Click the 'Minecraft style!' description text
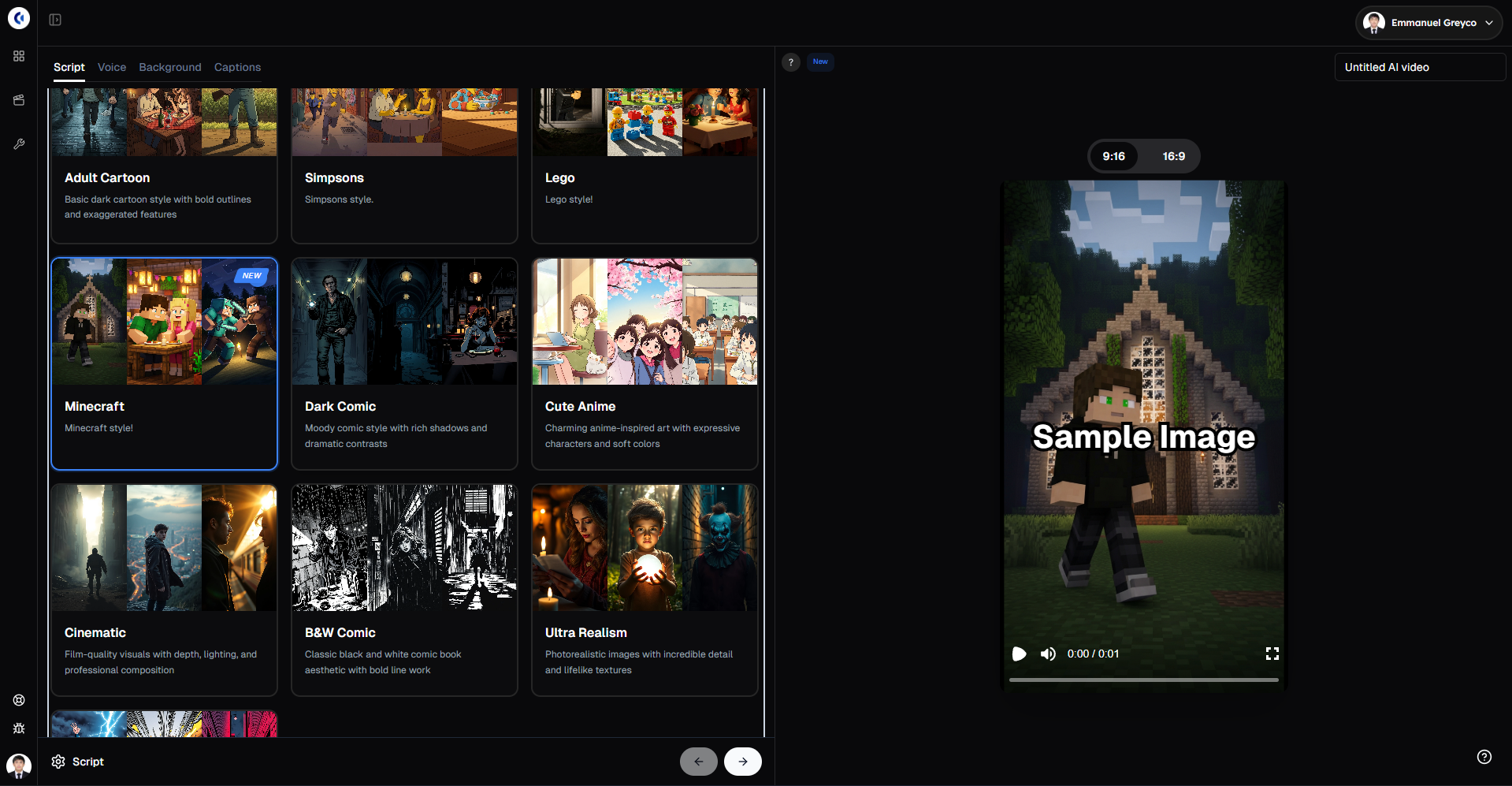 [99, 428]
